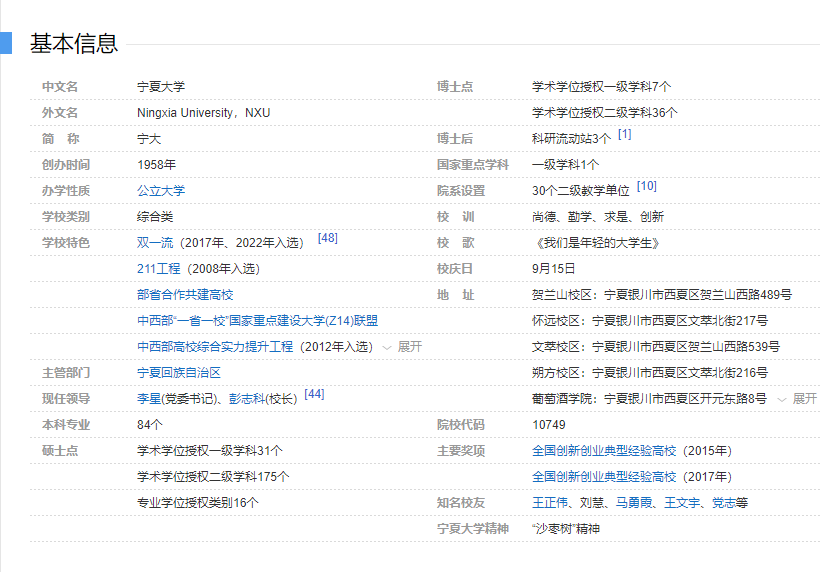The height and width of the screenshot is (572, 830).
Task: Click reference marker [44] beside 彭志科
Action: [x=314, y=394]
